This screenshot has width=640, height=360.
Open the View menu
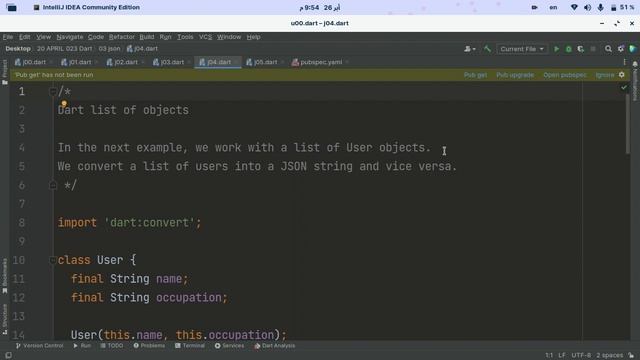pyautogui.click(x=43, y=37)
